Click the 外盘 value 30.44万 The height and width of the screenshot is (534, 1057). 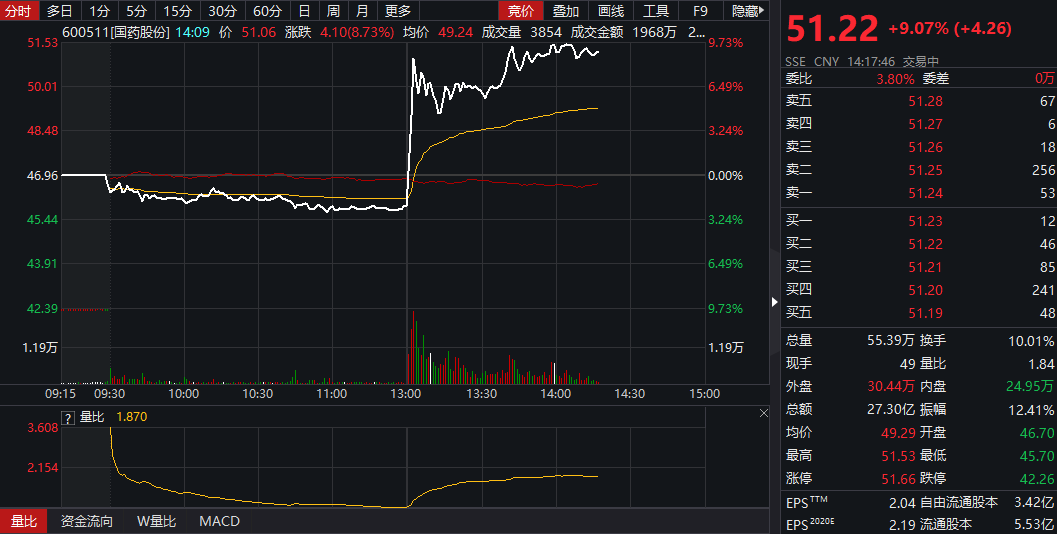(890, 386)
